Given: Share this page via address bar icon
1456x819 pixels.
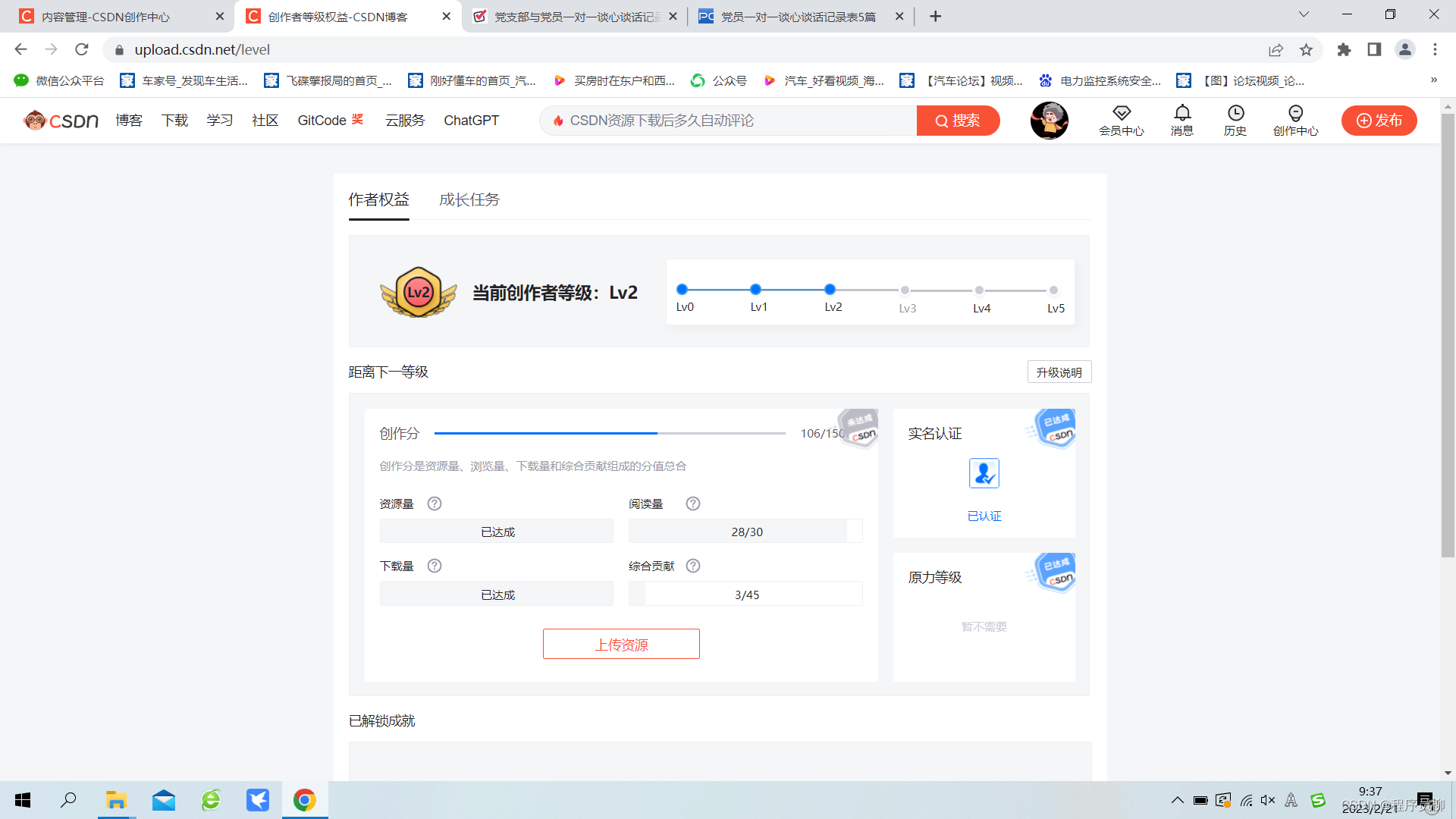Looking at the screenshot, I should tap(1276, 49).
